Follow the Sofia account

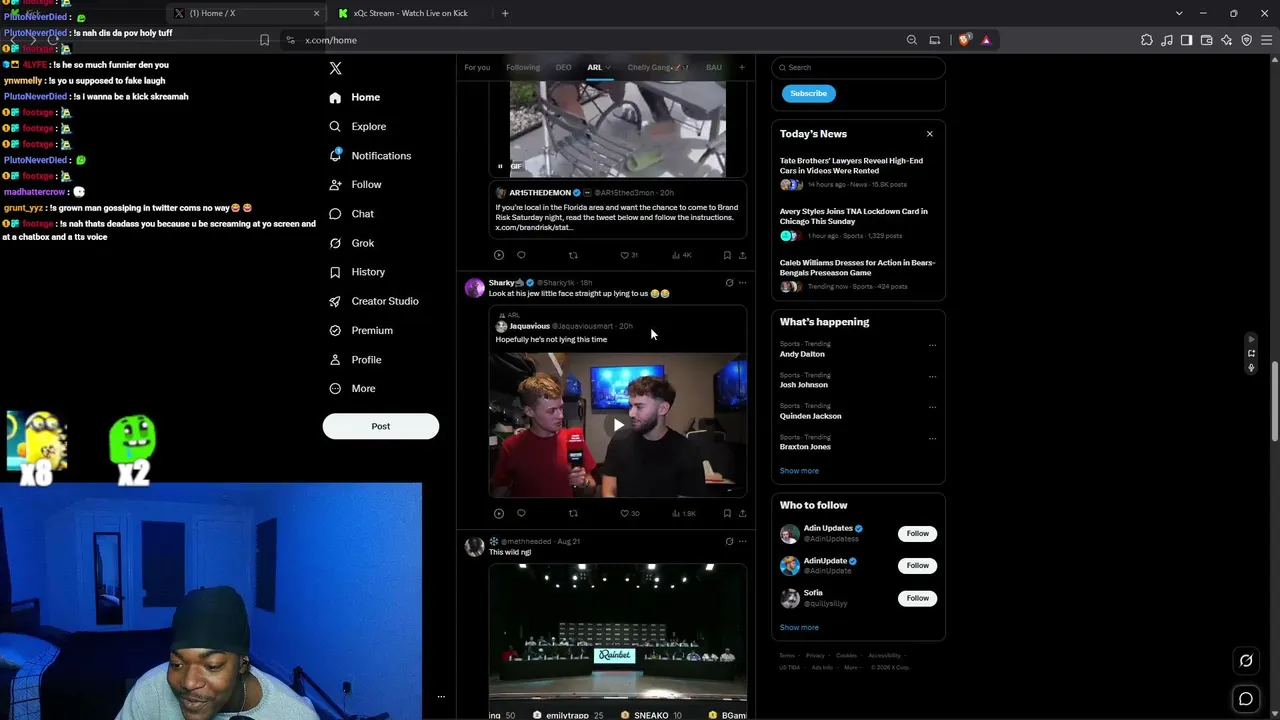tap(917, 598)
